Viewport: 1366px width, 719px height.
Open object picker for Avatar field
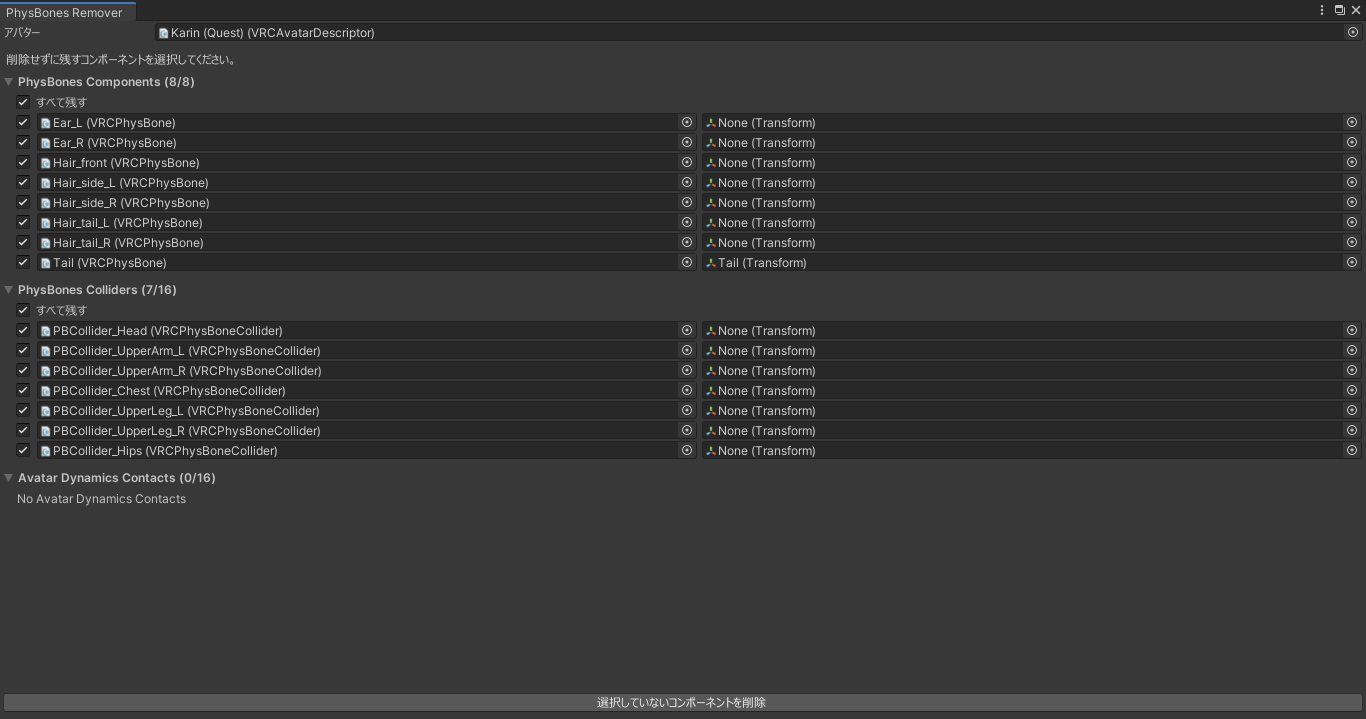coord(1353,32)
